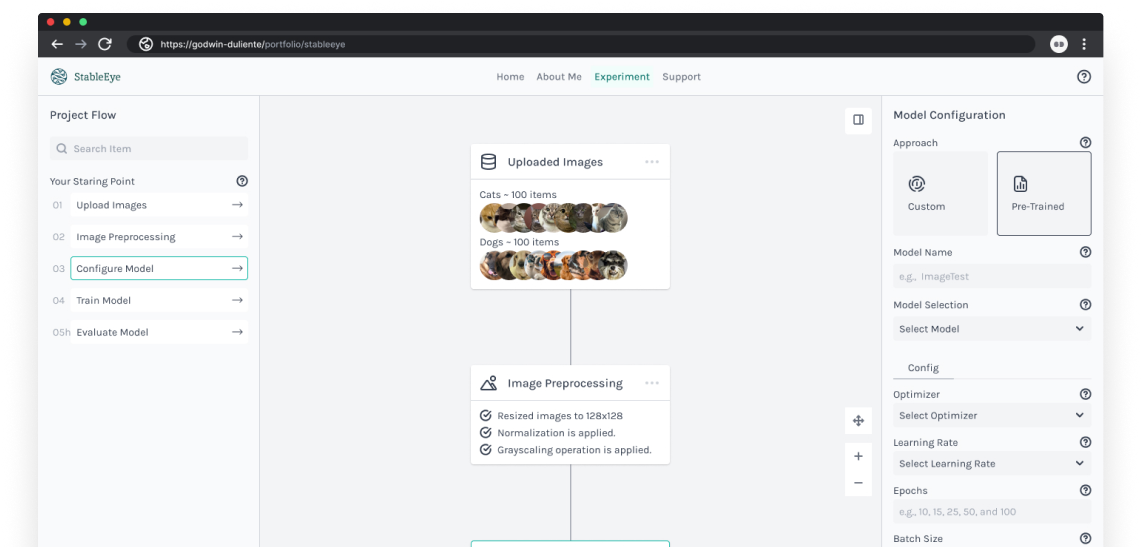Toggle the Normalization is applied checkmark
This screenshot has height=547, width=1142.
[x=486, y=433]
